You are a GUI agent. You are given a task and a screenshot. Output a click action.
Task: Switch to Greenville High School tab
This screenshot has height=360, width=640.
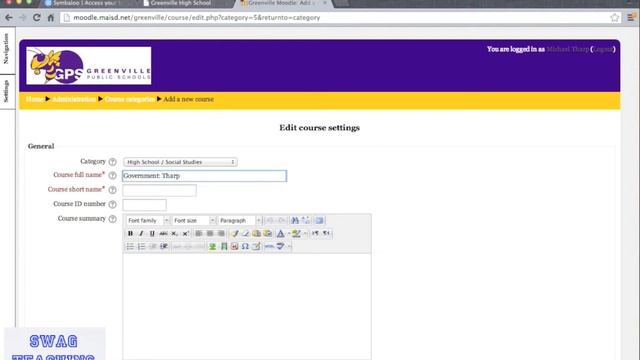click(181, 3)
